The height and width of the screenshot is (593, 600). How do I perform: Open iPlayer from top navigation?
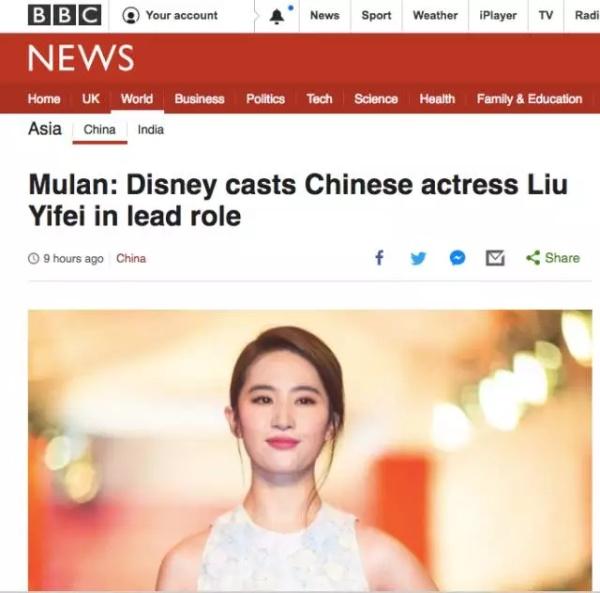click(x=498, y=15)
